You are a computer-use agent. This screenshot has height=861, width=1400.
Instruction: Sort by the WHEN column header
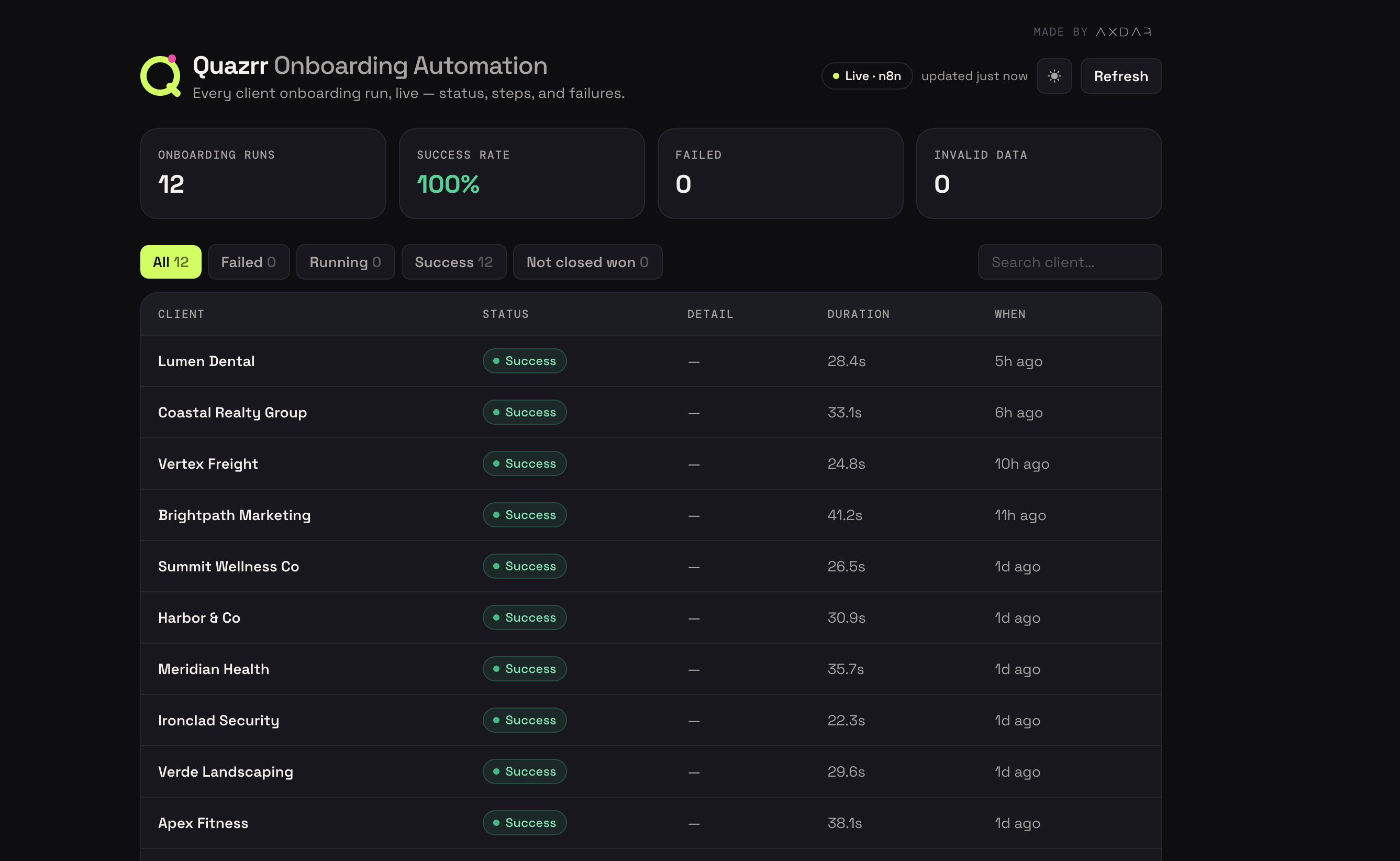1009,314
